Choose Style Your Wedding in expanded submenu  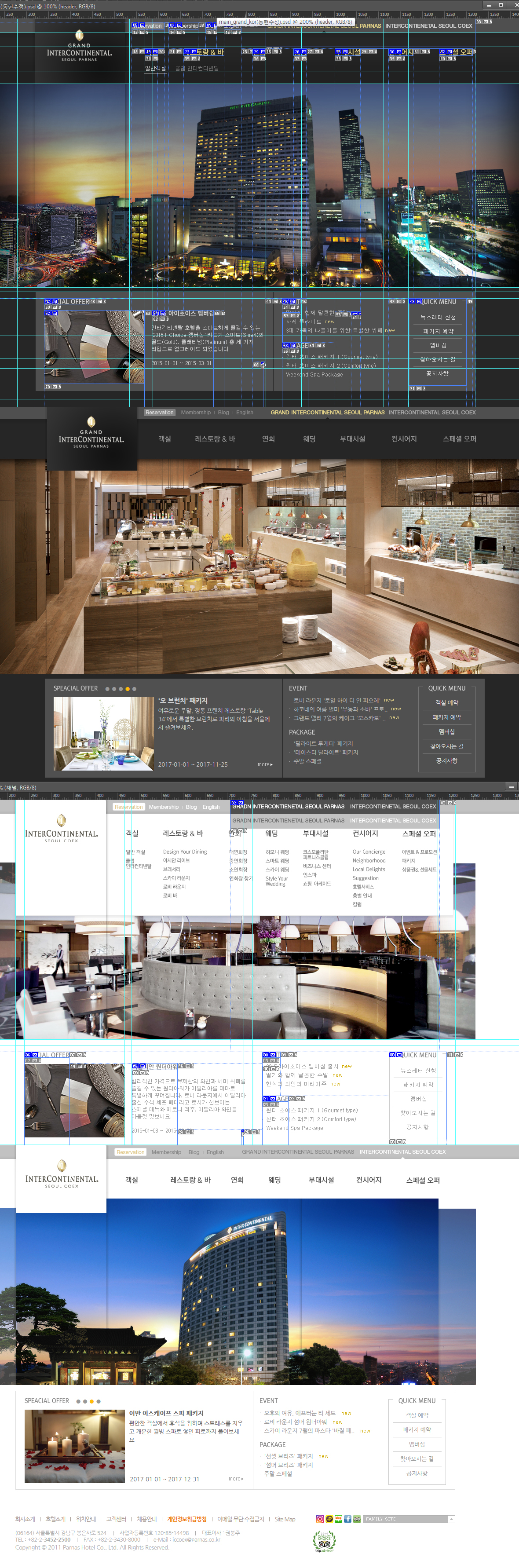[277, 881]
